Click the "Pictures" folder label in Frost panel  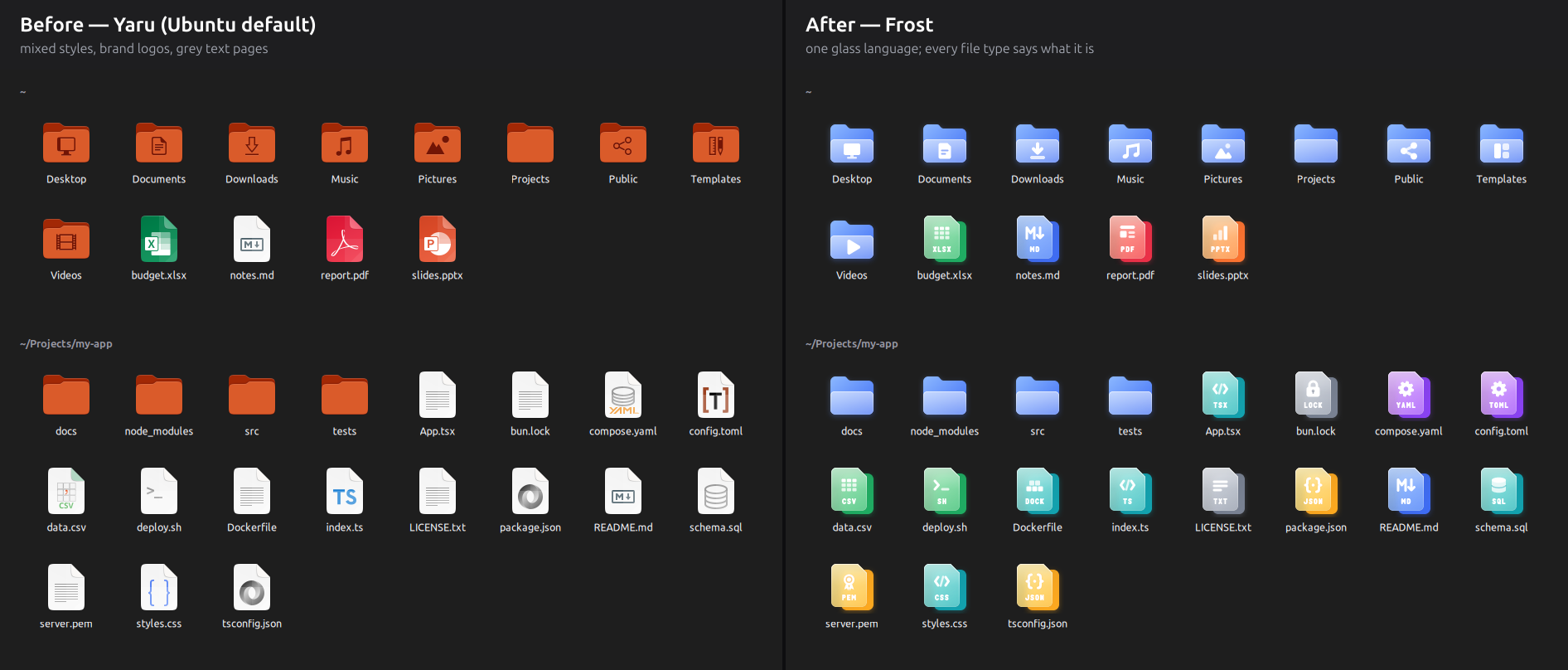(x=1223, y=179)
